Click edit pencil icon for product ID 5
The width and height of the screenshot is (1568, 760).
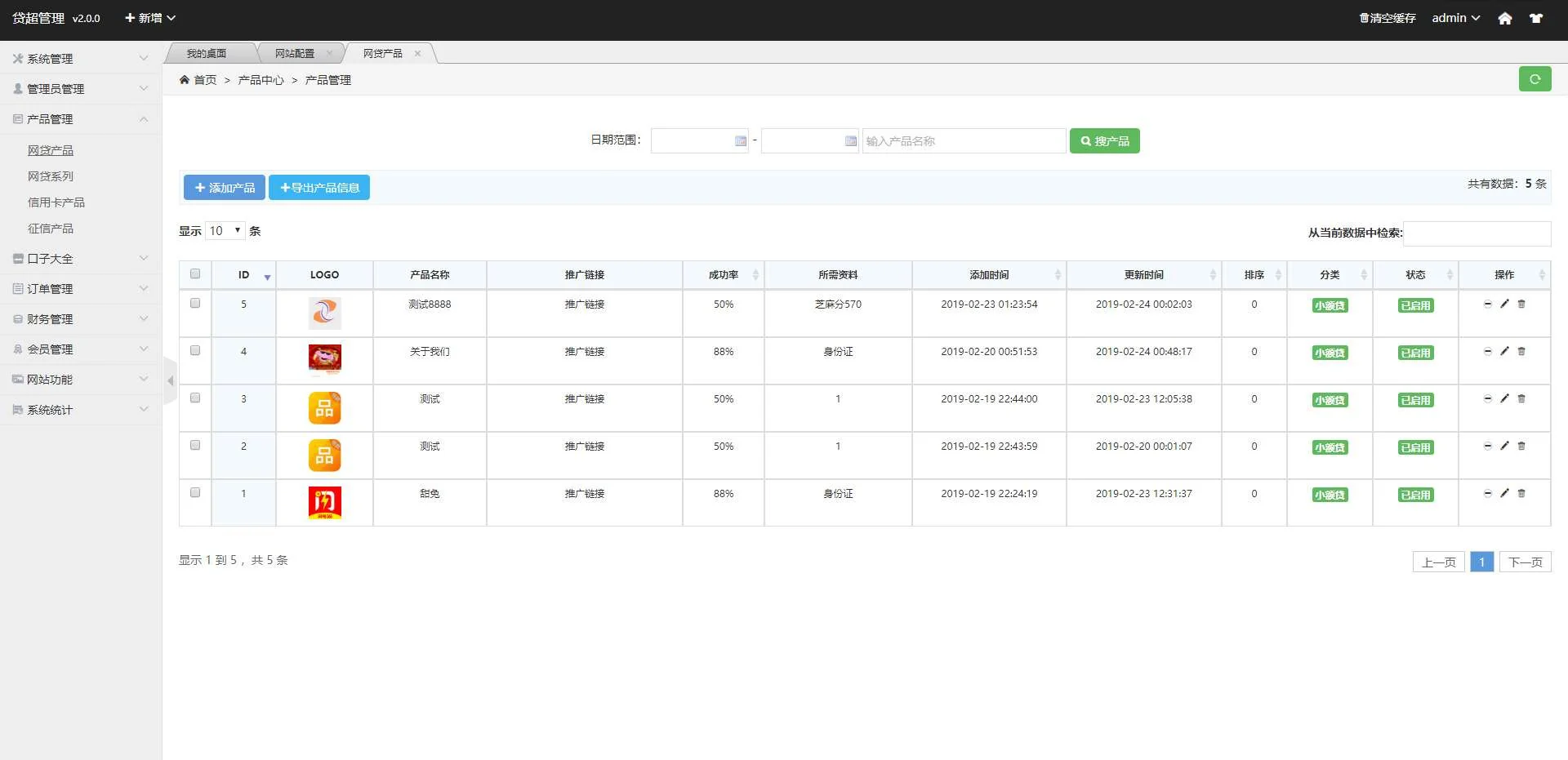point(1504,304)
